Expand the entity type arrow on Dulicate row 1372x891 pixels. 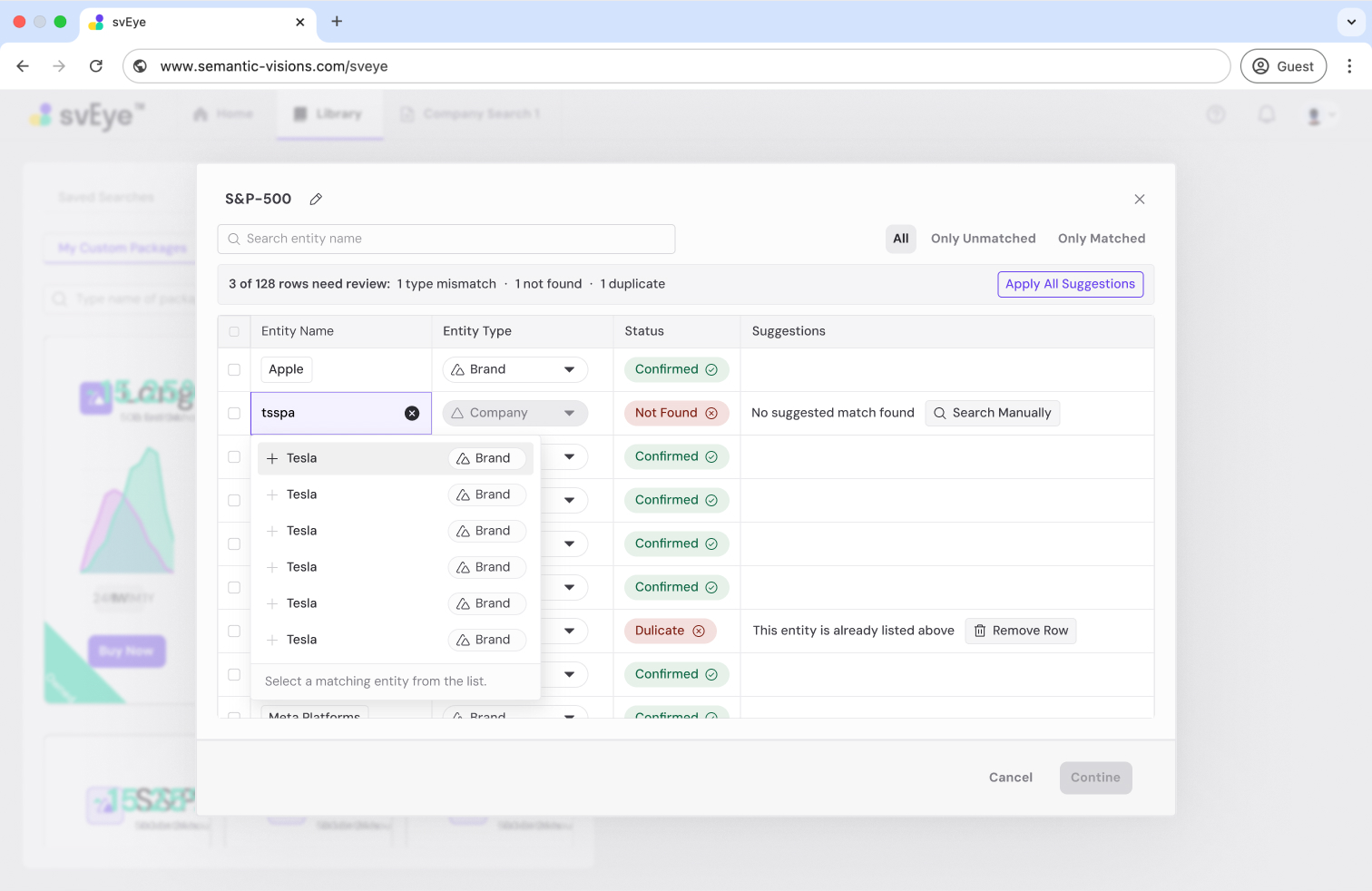click(x=569, y=632)
